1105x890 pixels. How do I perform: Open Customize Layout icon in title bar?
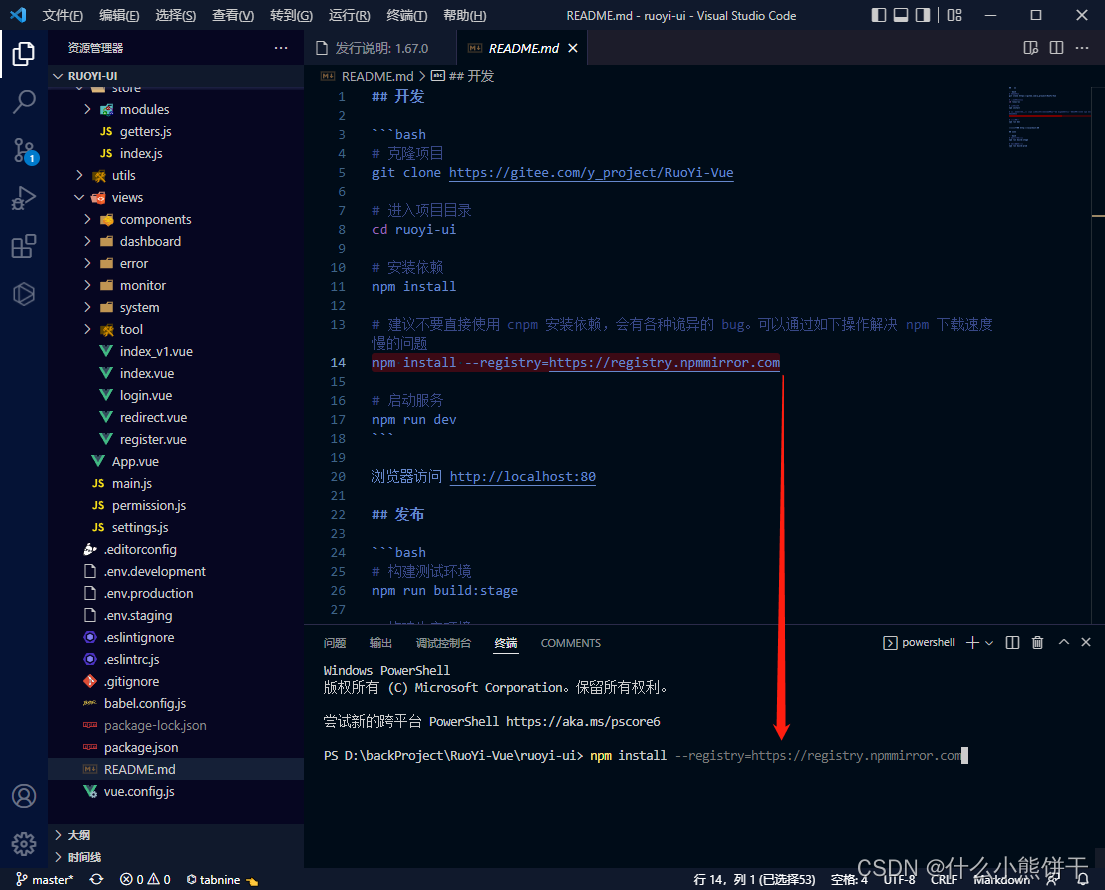(954, 15)
